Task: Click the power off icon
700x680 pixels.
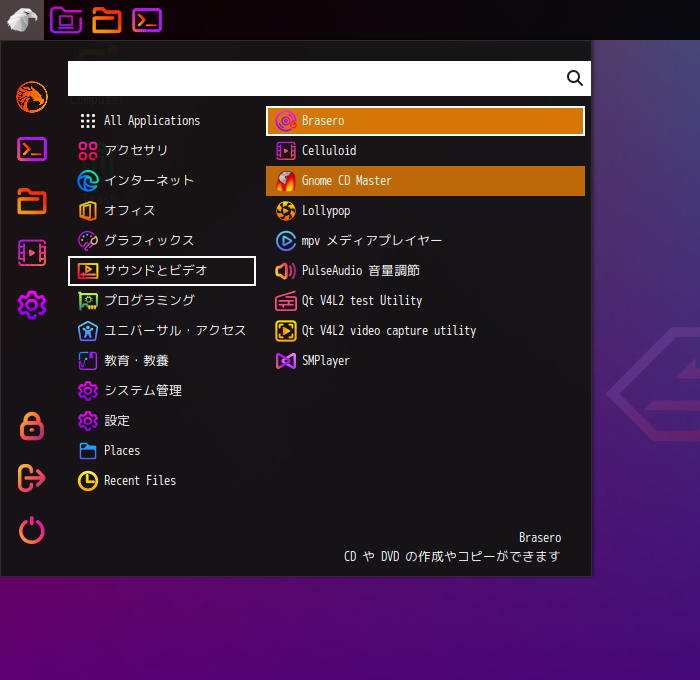Action: 32,530
